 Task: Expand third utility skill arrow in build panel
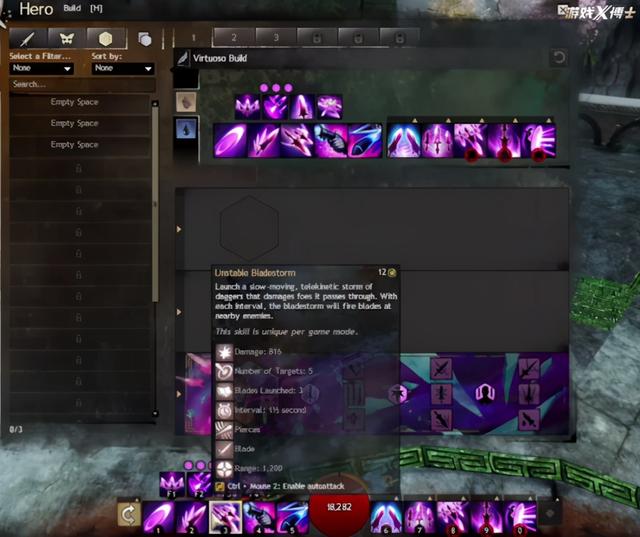point(515,120)
